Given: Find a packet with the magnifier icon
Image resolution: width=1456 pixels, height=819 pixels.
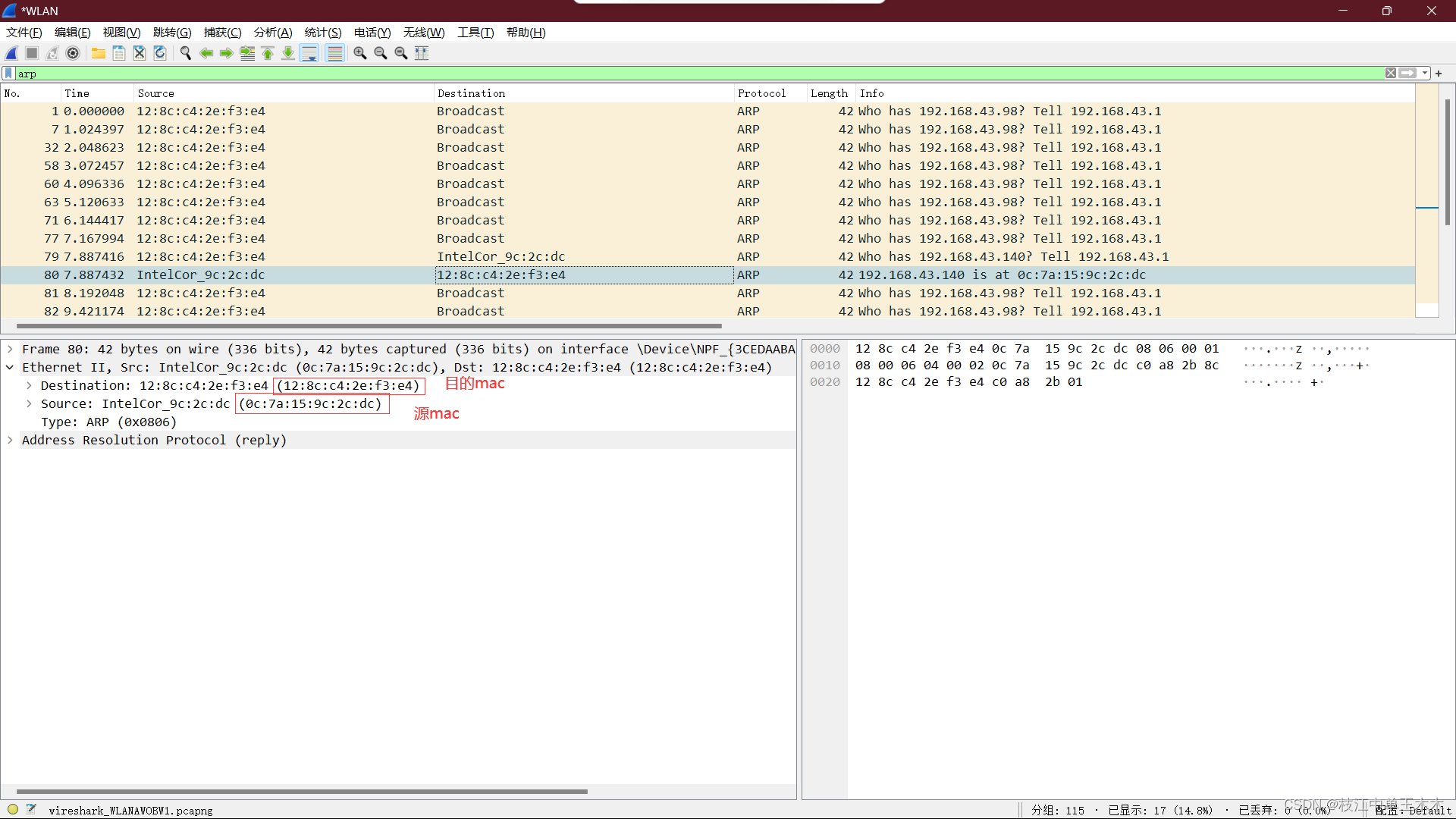Looking at the screenshot, I should (x=186, y=53).
